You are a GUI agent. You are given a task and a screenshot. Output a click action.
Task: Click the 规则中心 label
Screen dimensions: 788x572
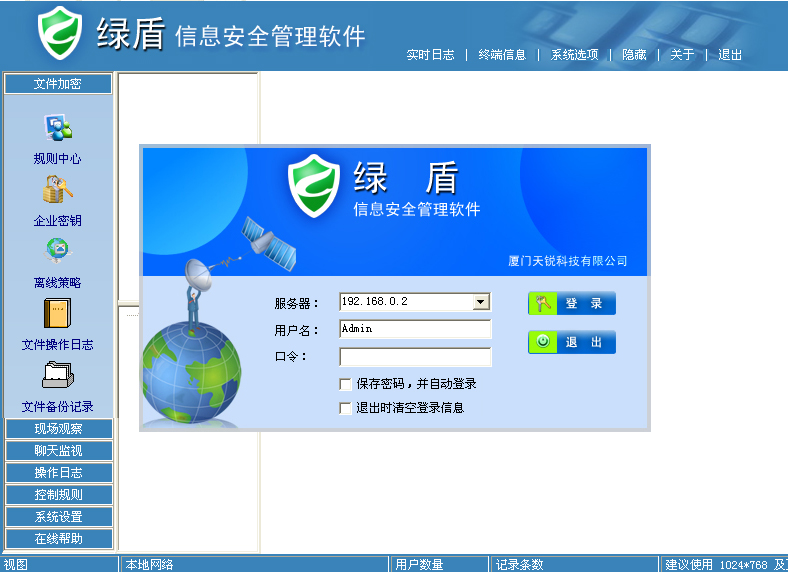pos(57,159)
